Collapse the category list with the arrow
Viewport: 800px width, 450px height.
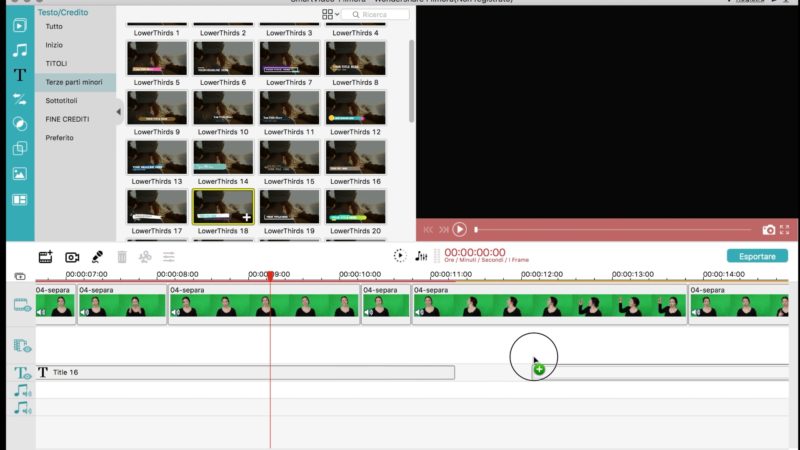coord(118,111)
